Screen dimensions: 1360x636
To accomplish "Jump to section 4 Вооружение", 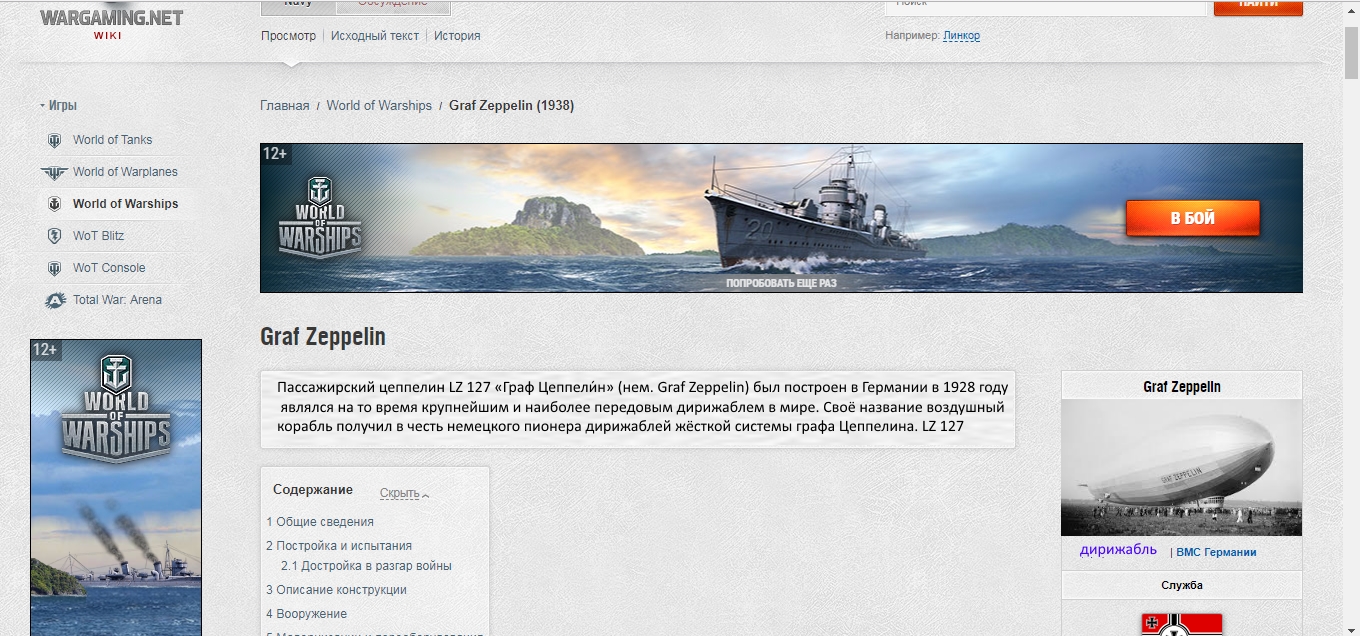I will (x=306, y=614).
